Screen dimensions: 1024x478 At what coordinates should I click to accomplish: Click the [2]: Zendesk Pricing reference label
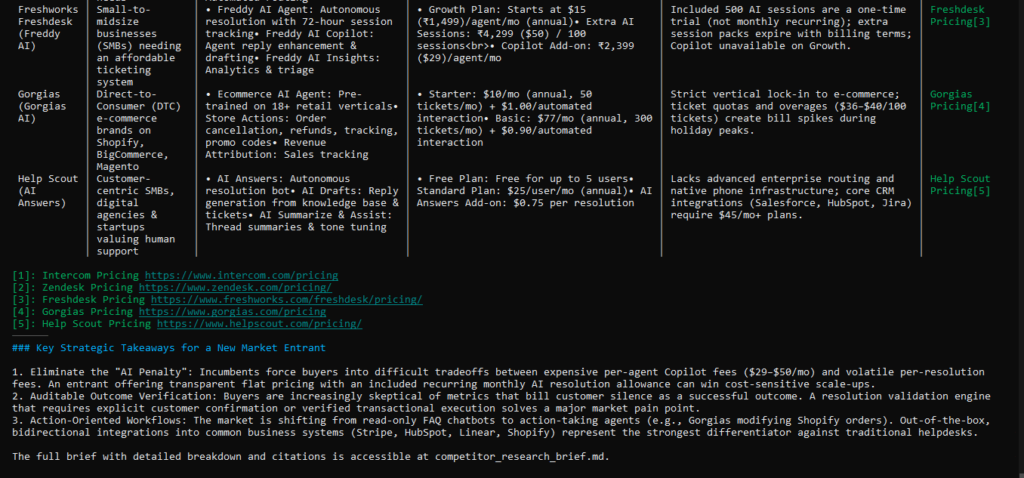tap(72, 287)
